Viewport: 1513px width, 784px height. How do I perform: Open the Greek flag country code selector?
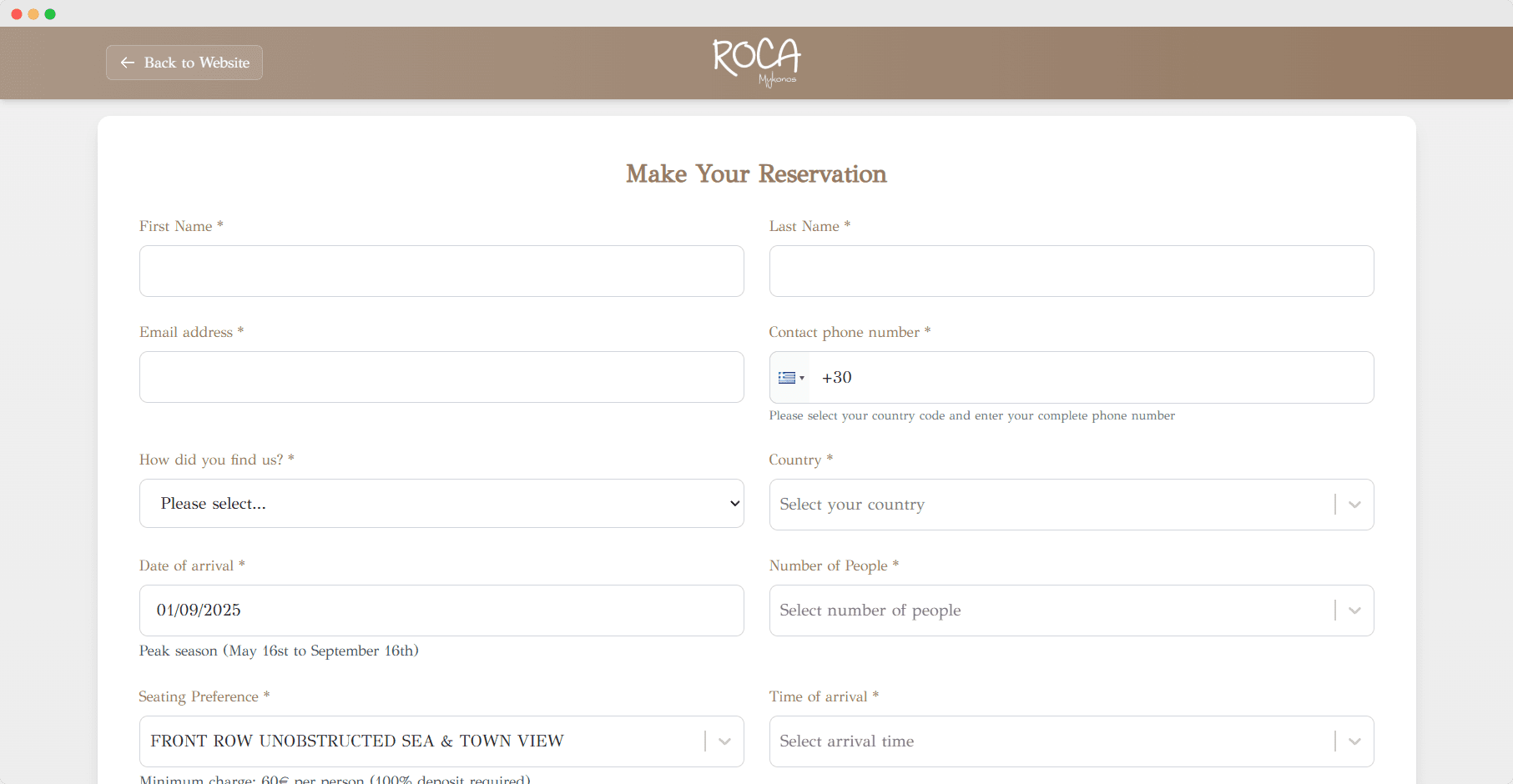(790, 378)
